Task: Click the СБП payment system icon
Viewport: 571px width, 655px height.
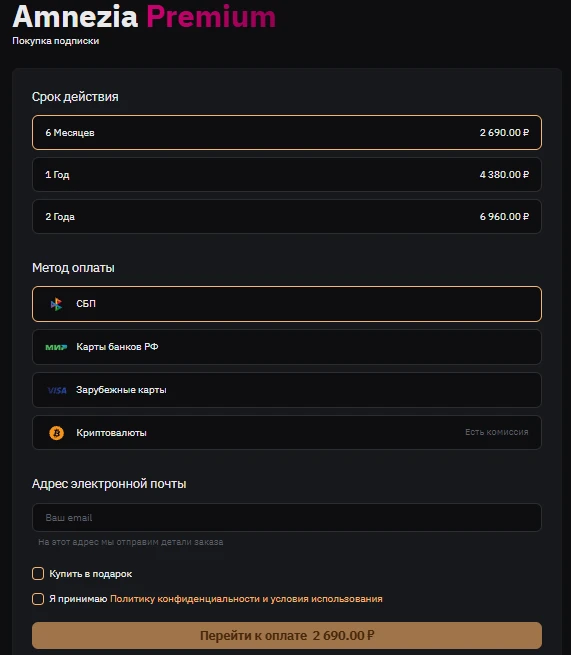Action: click(56, 304)
